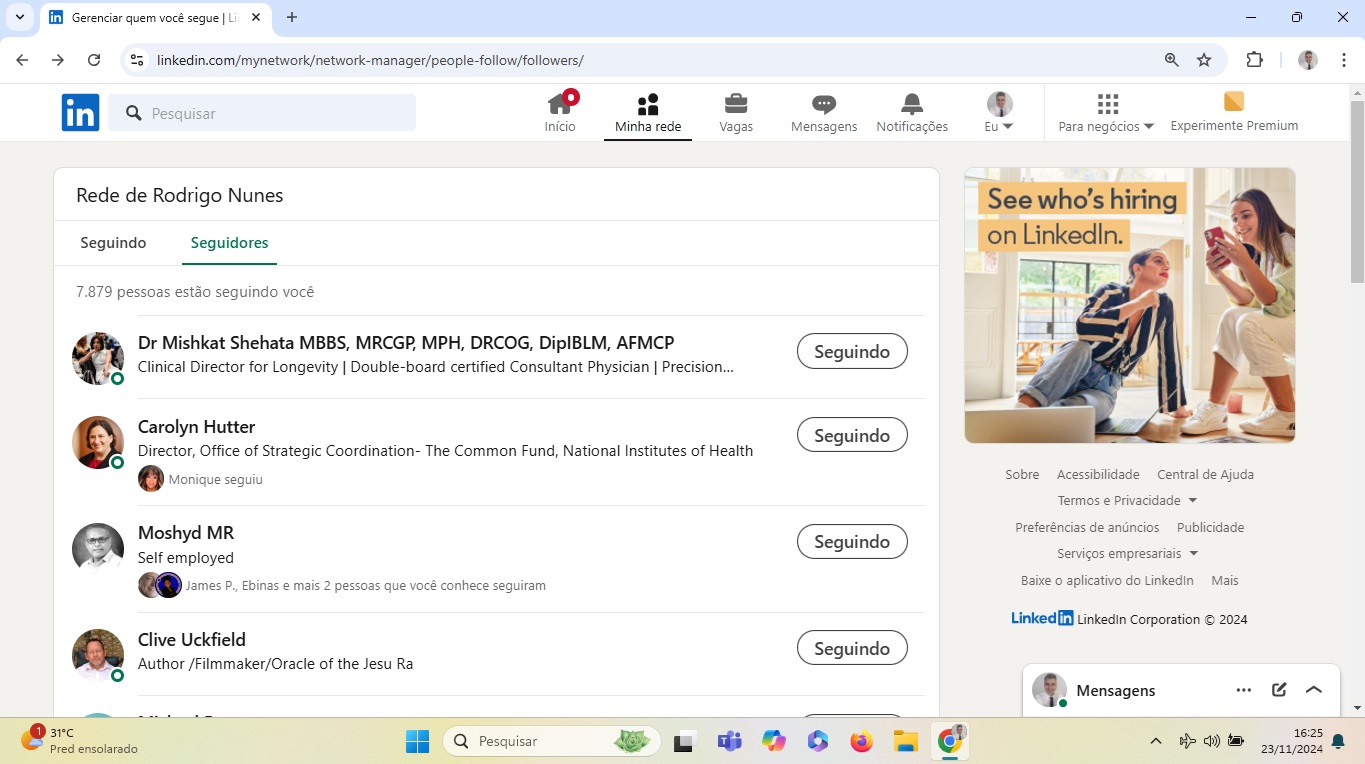Screen dimensions: 1365x764
Task: Open the Eu profile menu
Action: (999, 112)
